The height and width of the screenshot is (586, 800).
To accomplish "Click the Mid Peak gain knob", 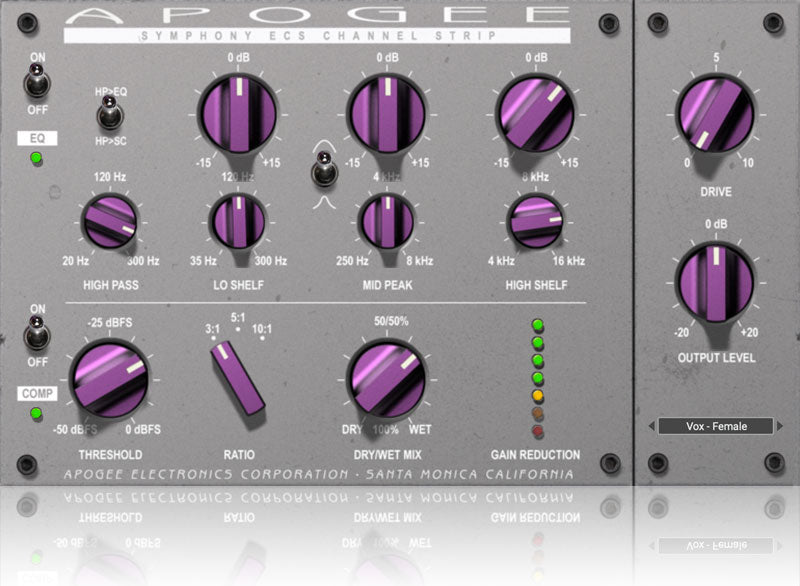I will tap(387, 113).
